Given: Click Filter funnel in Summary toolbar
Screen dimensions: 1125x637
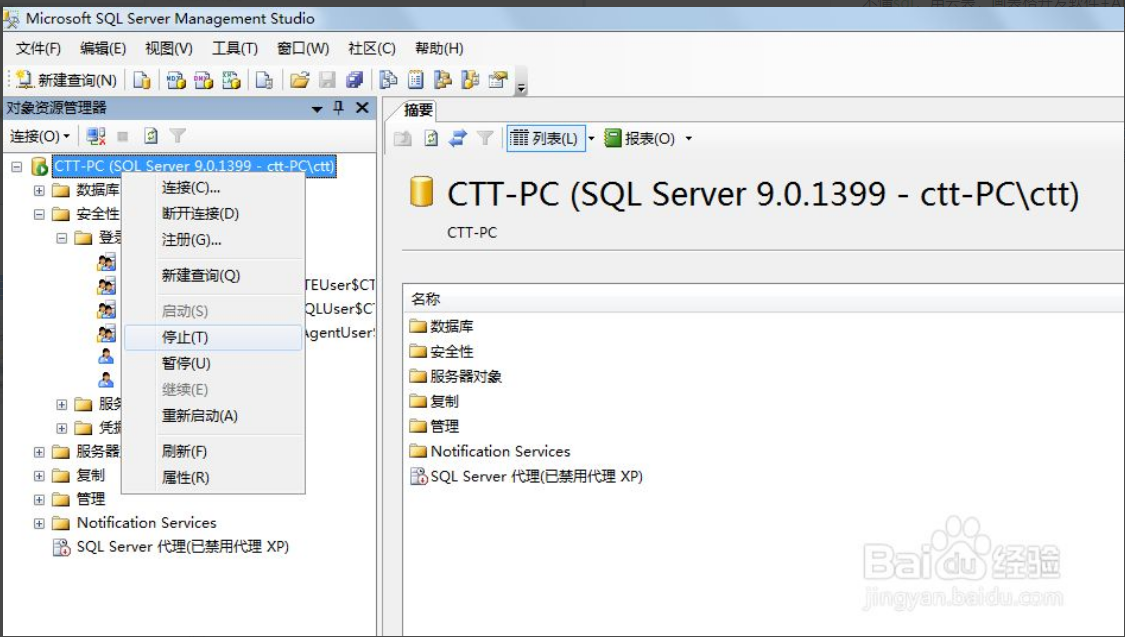Looking at the screenshot, I should 485,138.
